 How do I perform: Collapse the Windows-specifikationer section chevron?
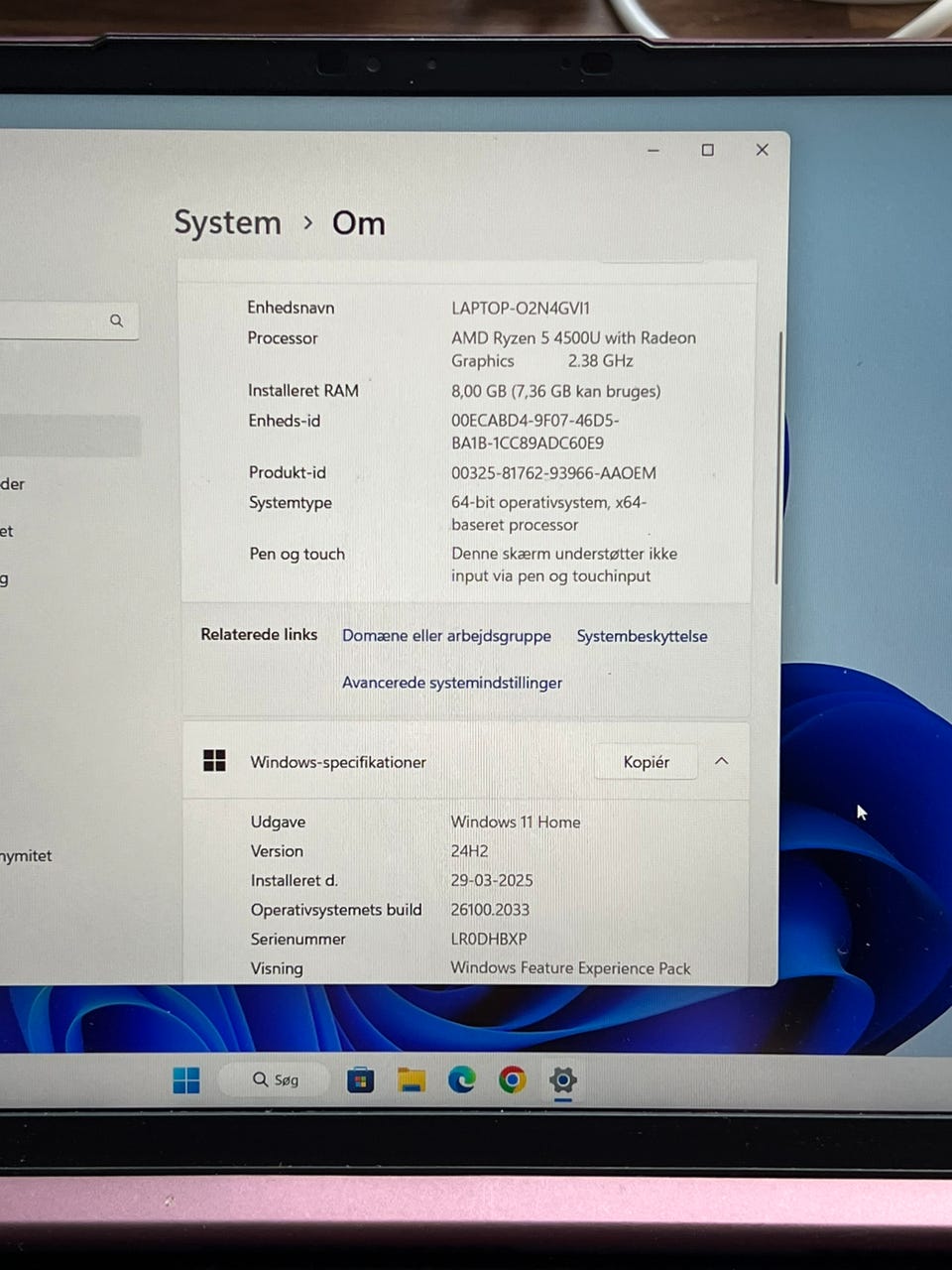722,761
